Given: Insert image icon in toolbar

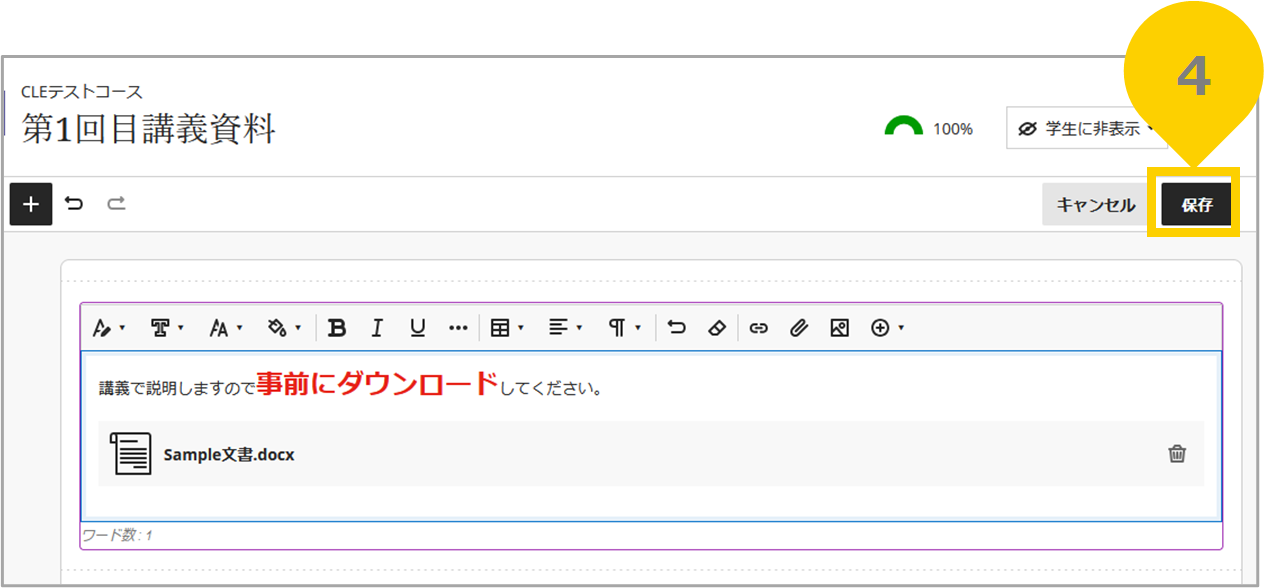Looking at the screenshot, I should point(839,328).
